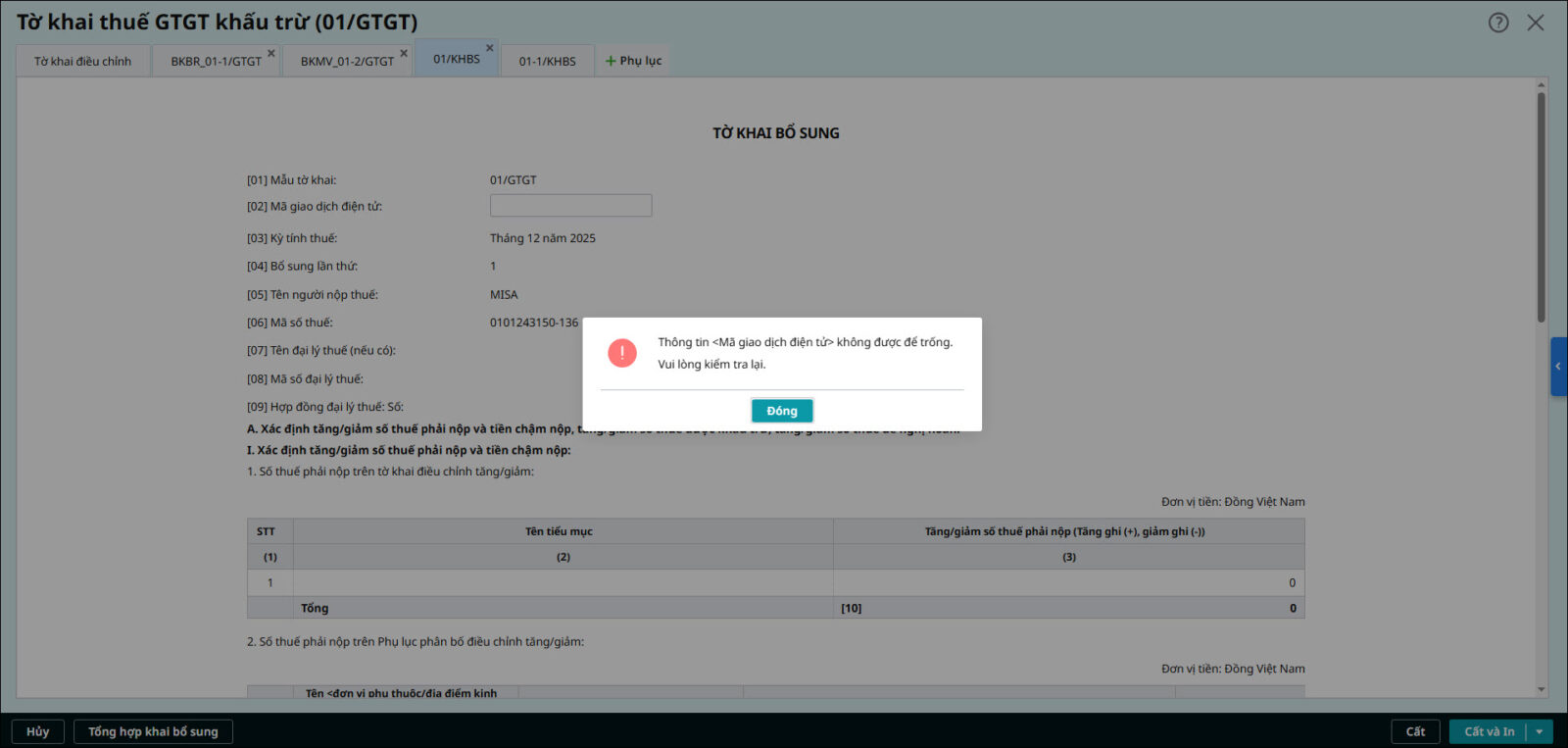Open the help question mark icon
Image resolution: width=1568 pixels, height=748 pixels.
click(x=1498, y=23)
